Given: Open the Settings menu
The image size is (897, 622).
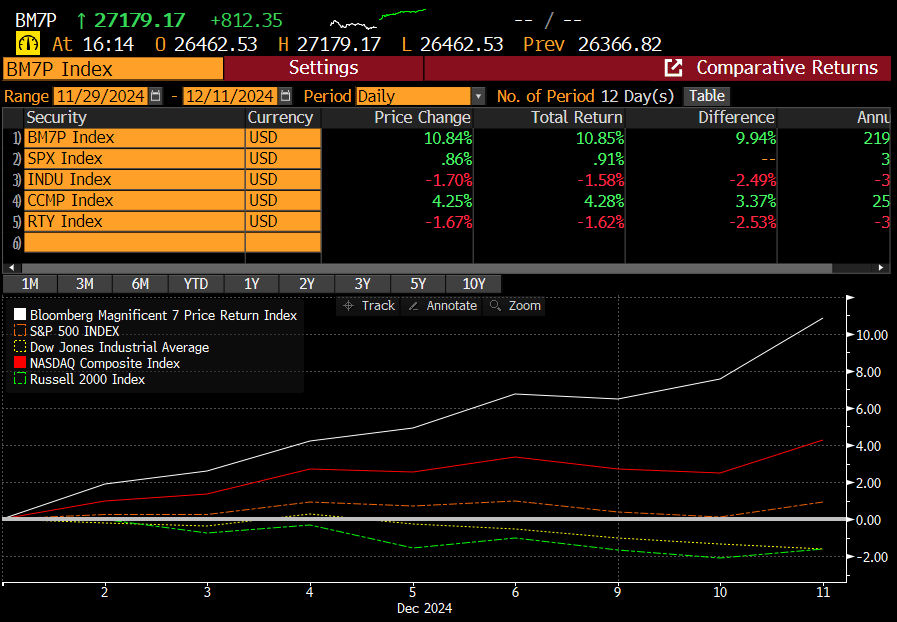Looking at the screenshot, I should pos(323,68).
